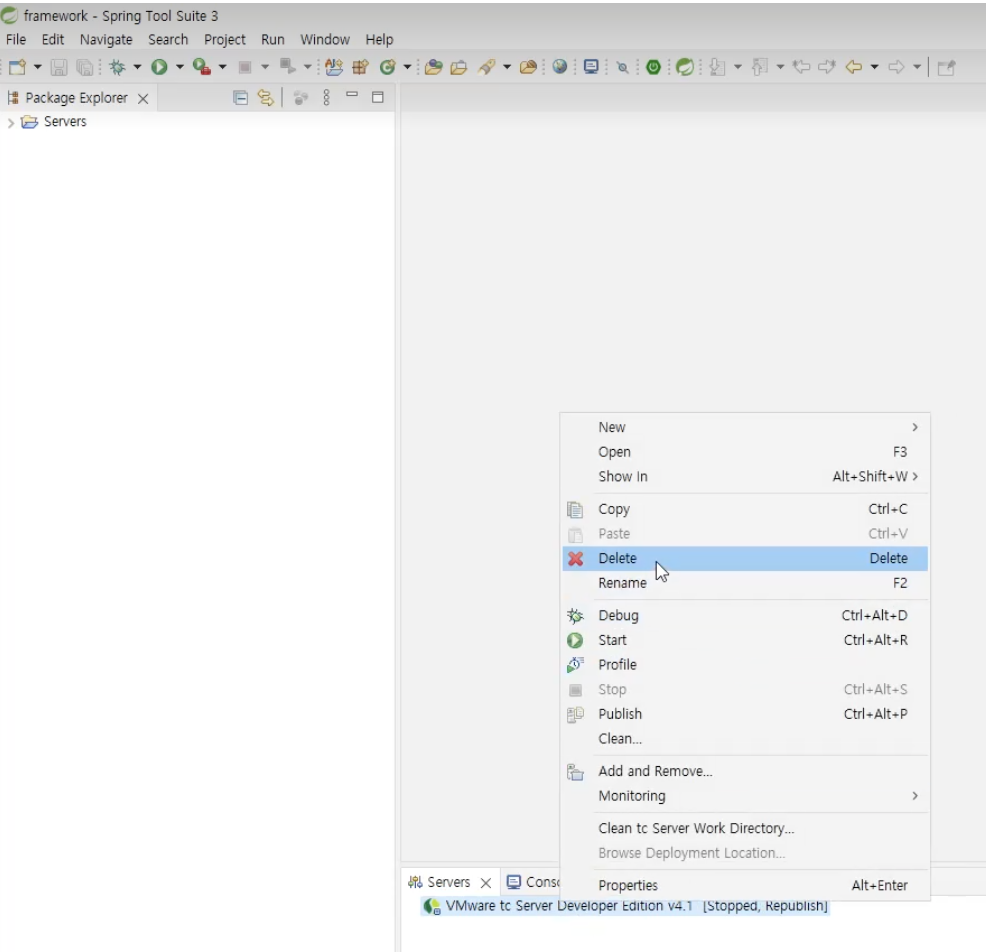Click the Save All toolbar icon
986x952 pixels.
point(84,67)
